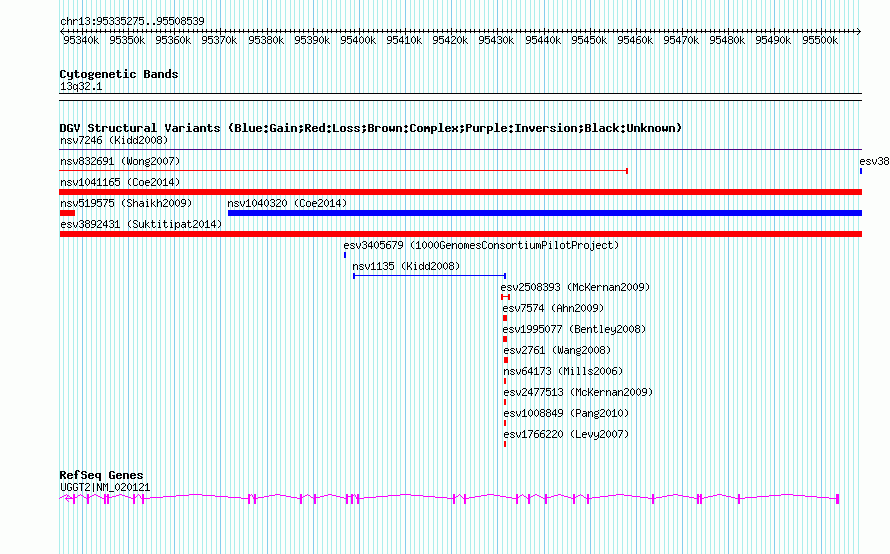
Task: Select variant label esv7574 (Ahn2009)
Action: point(553,308)
